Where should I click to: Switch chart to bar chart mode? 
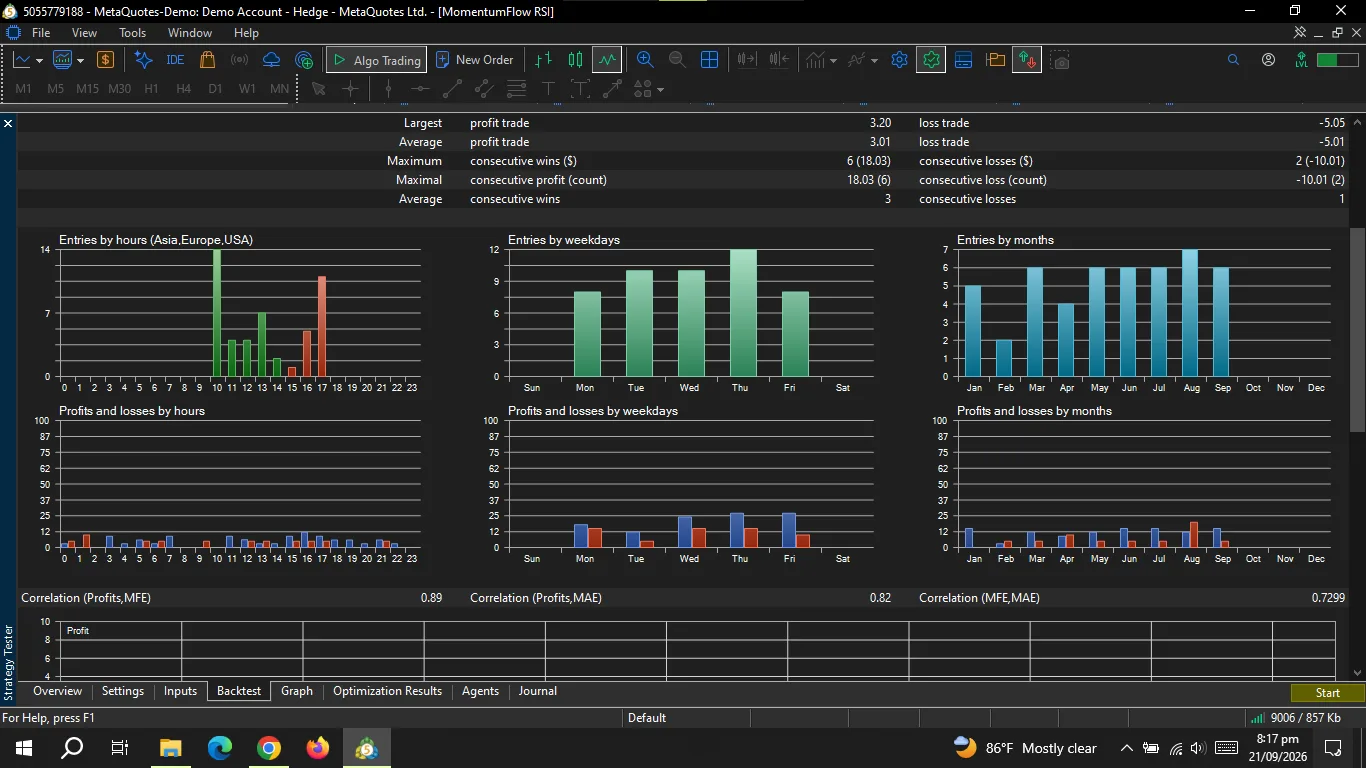click(543, 60)
